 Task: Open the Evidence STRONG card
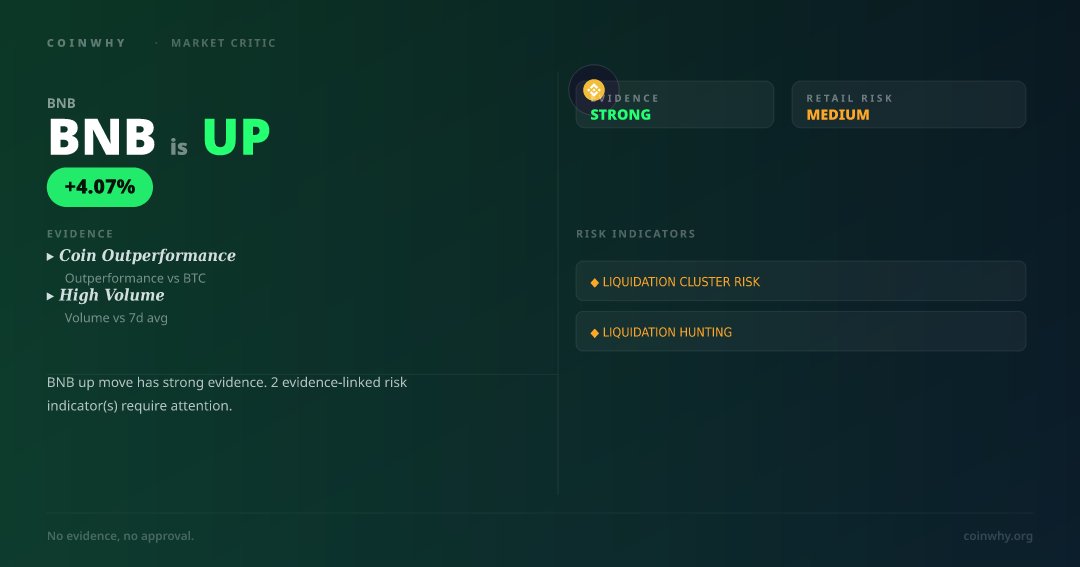(674, 105)
